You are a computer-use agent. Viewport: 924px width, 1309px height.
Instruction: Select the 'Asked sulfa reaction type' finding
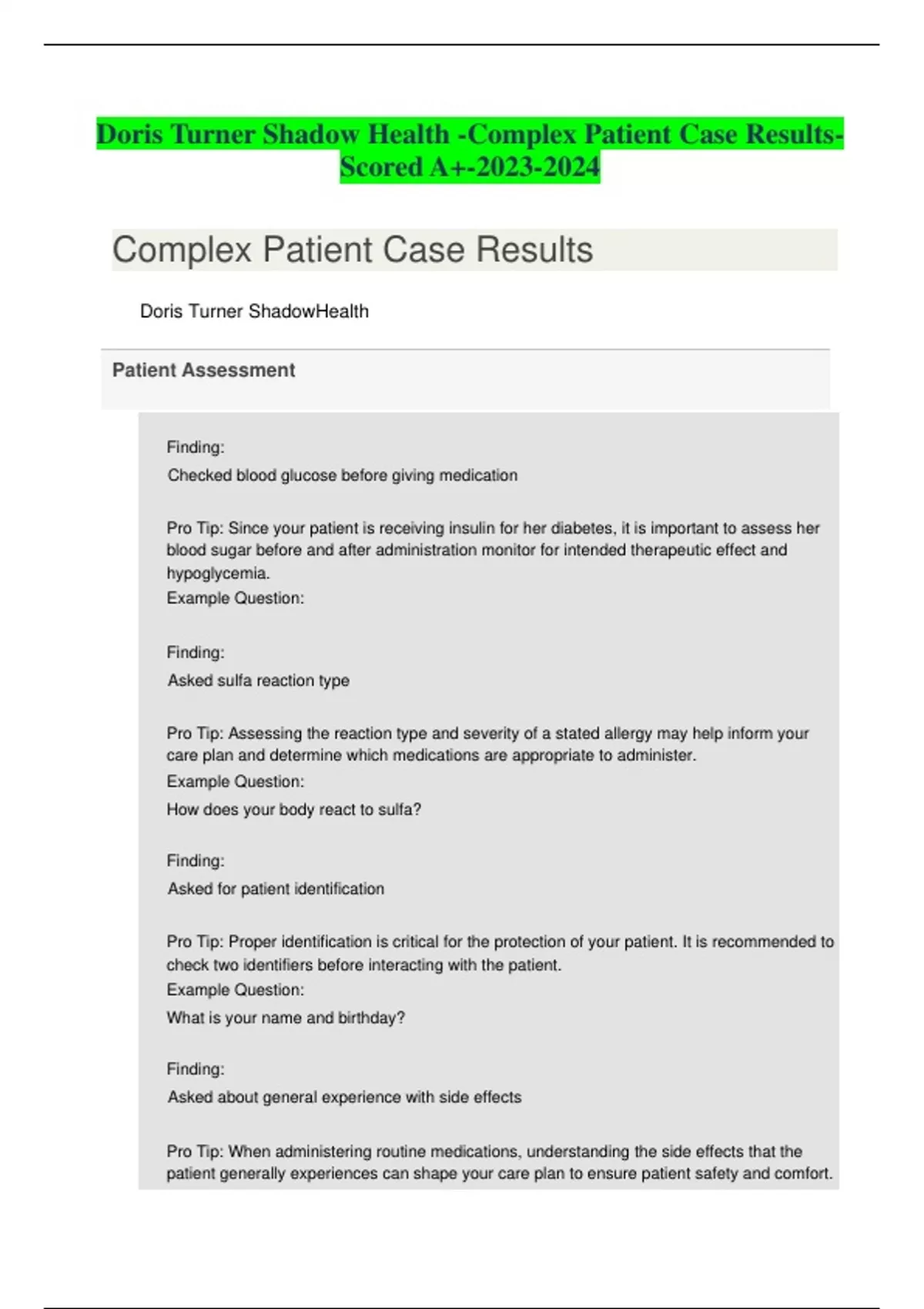coord(259,681)
